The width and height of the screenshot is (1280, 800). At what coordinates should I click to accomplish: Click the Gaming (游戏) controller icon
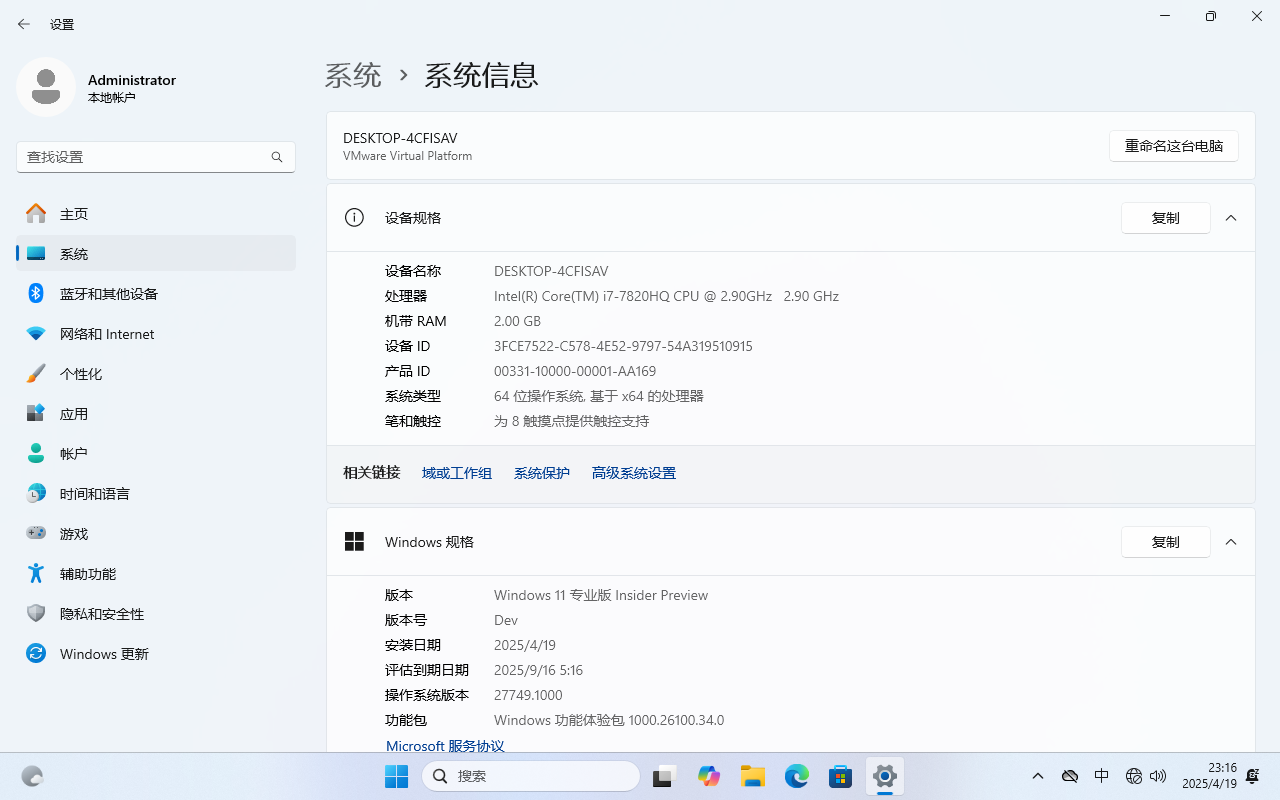pyautogui.click(x=36, y=534)
